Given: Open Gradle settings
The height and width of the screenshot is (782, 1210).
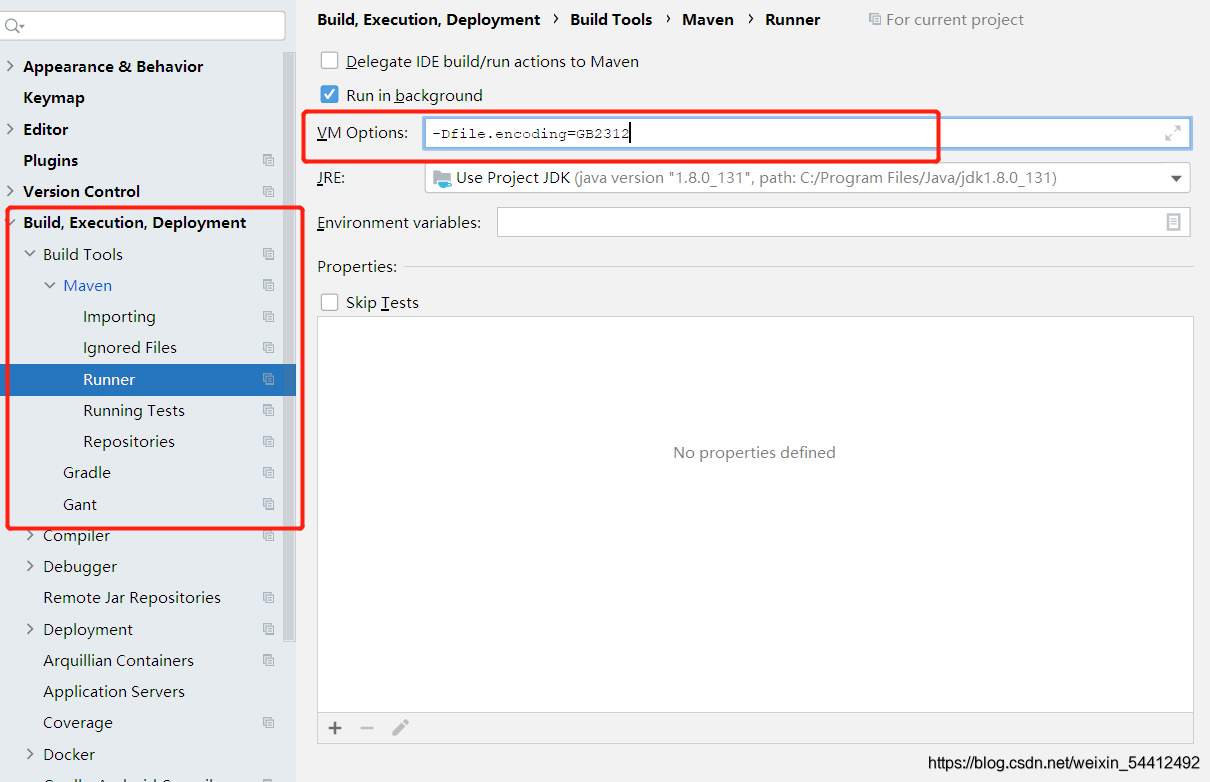Looking at the screenshot, I should coord(87,472).
